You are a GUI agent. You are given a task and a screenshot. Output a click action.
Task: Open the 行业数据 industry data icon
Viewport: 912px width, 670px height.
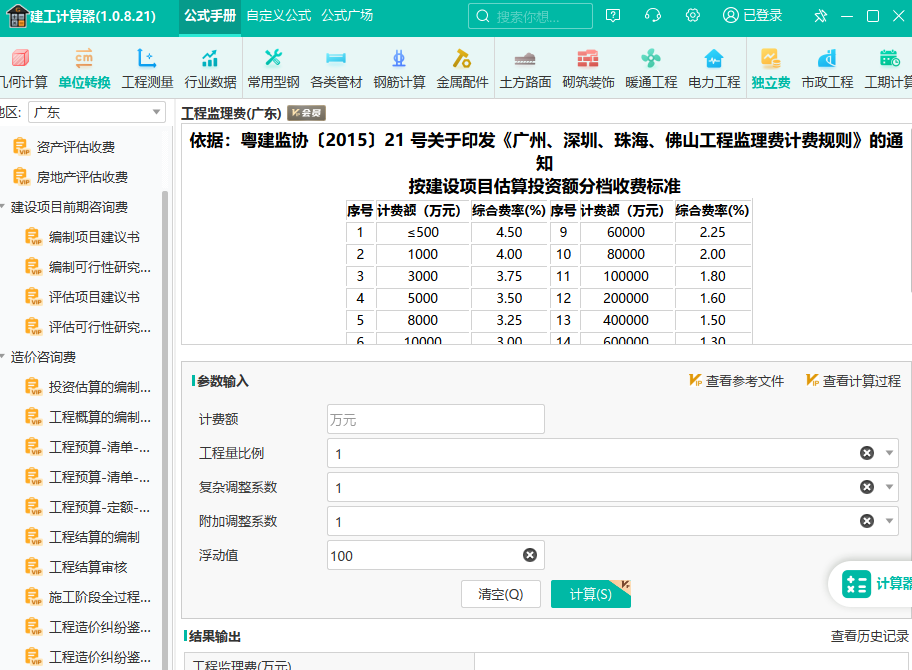coord(210,69)
